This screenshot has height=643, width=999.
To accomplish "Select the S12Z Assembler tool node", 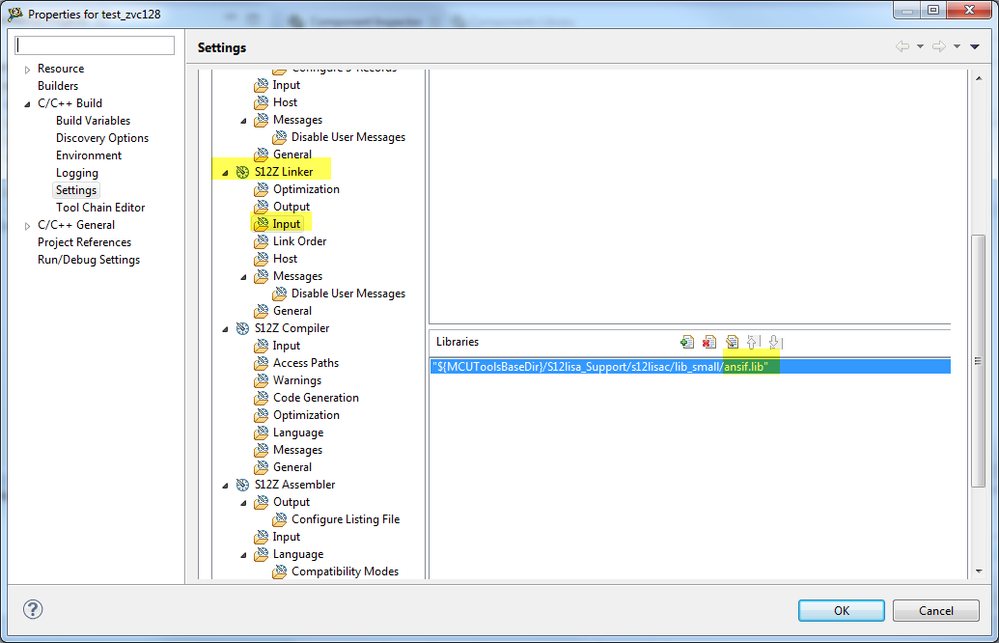I will [x=294, y=484].
